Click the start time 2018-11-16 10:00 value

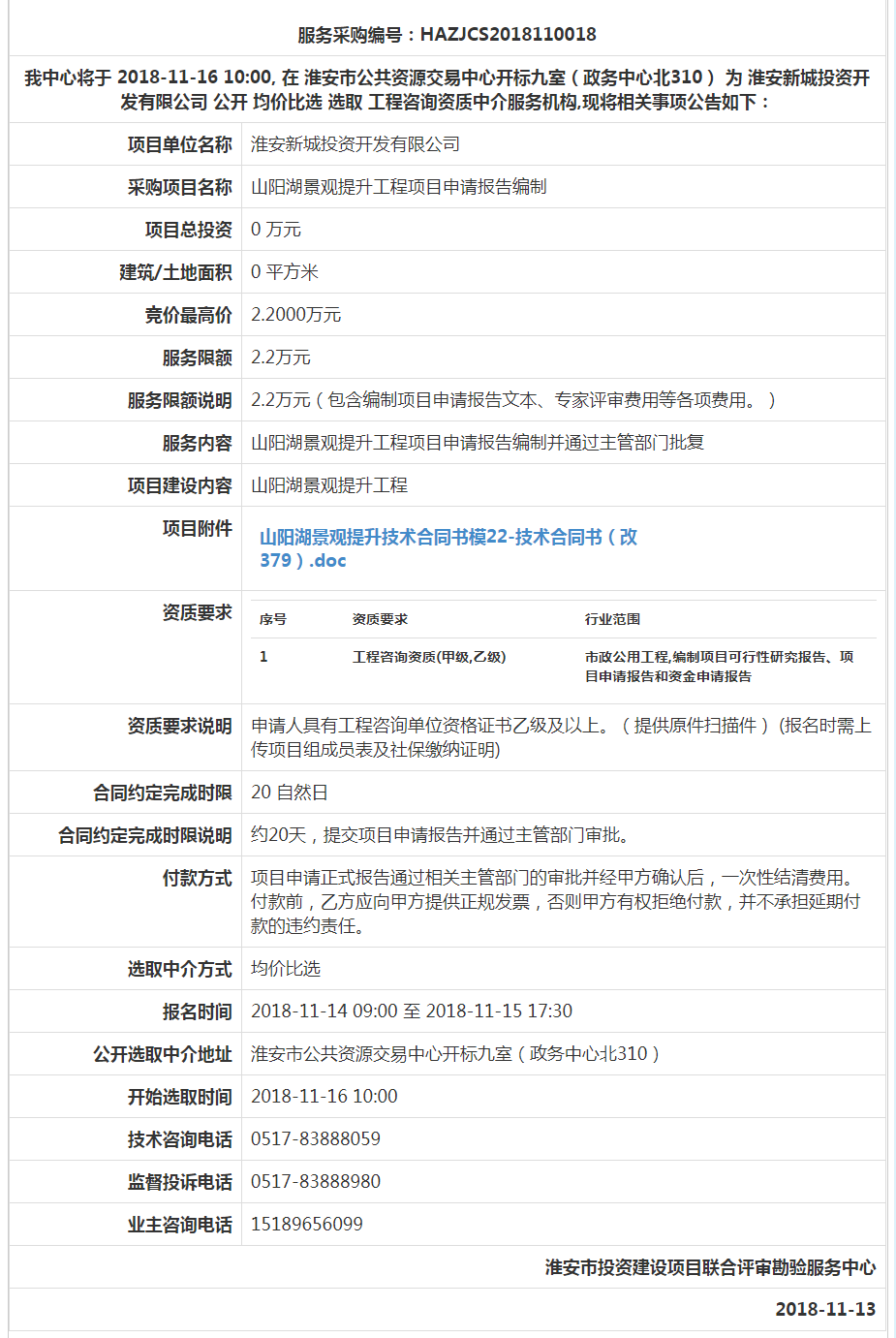[x=324, y=1097]
